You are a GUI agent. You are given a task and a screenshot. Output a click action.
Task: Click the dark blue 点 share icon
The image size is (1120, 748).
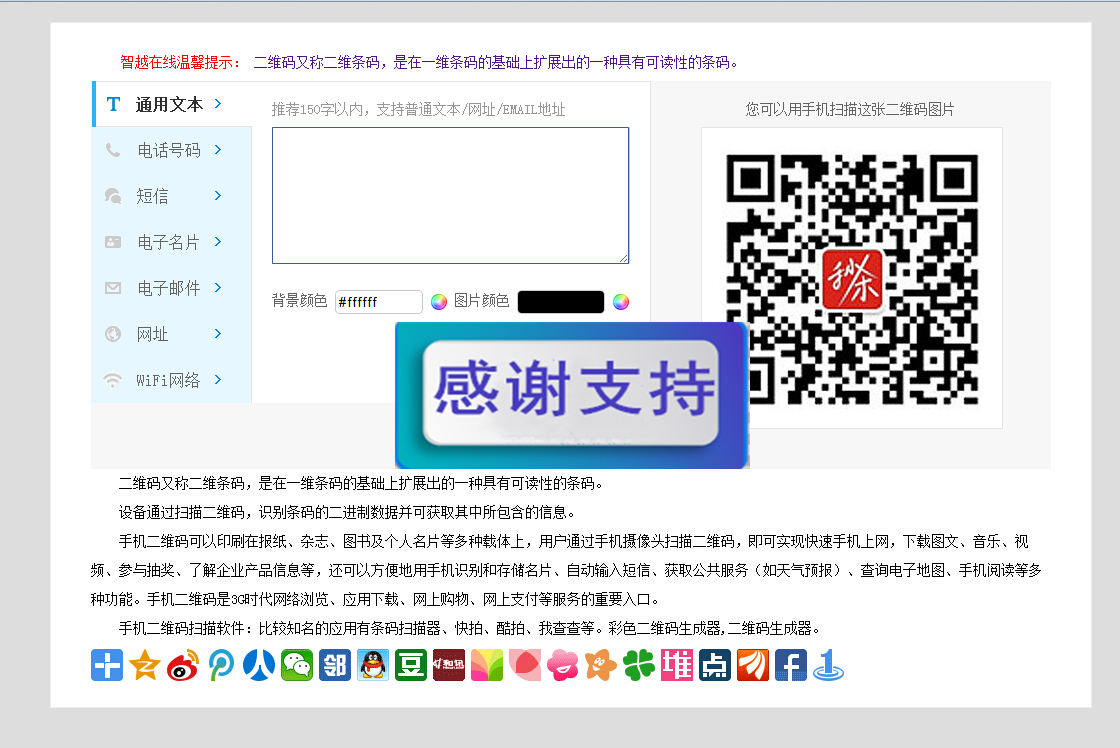[715, 665]
